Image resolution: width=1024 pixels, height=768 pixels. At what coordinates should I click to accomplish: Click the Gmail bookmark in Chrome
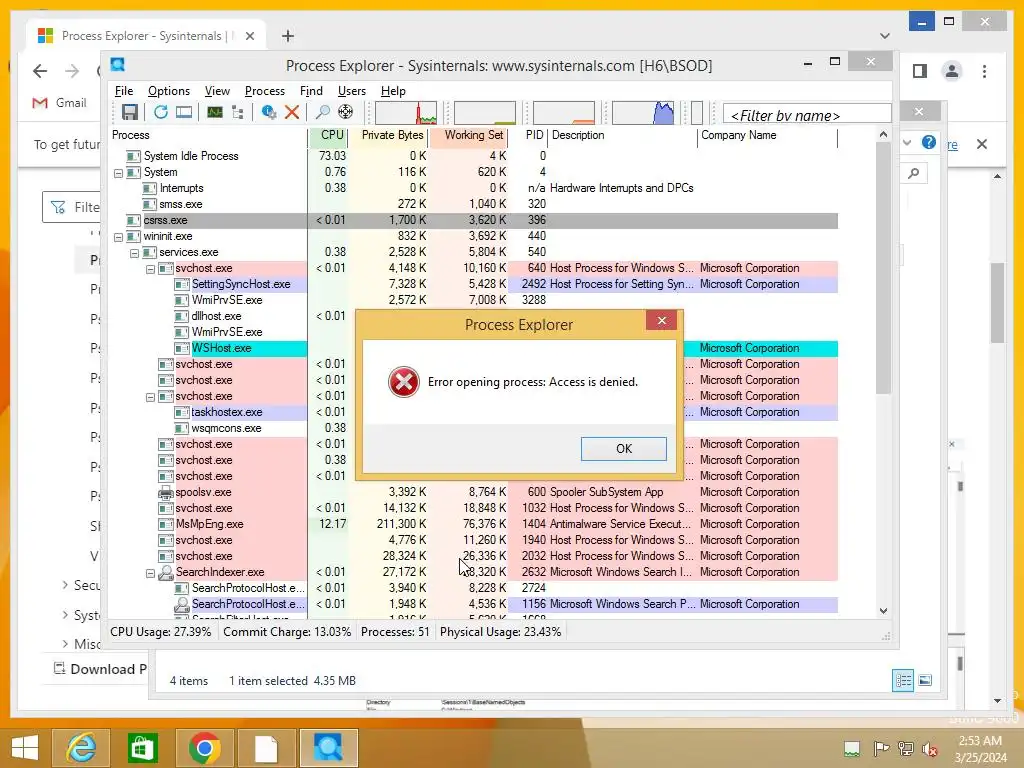coord(59,103)
